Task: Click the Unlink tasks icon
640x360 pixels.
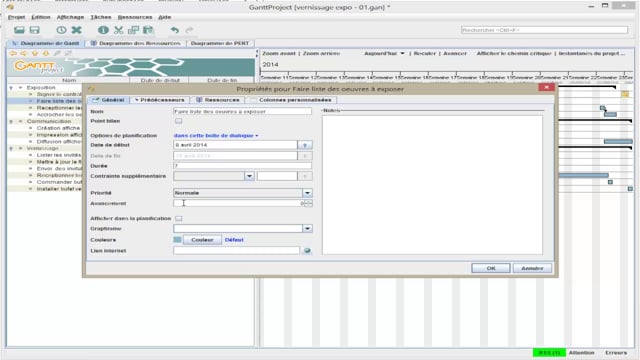Action: pyautogui.click(x=68, y=53)
